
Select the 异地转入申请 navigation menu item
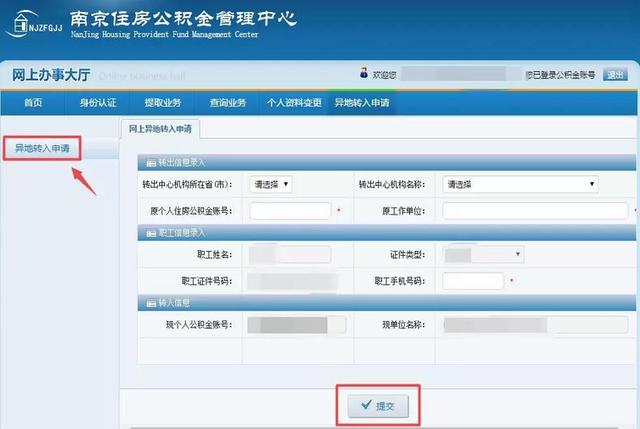[362, 102]
